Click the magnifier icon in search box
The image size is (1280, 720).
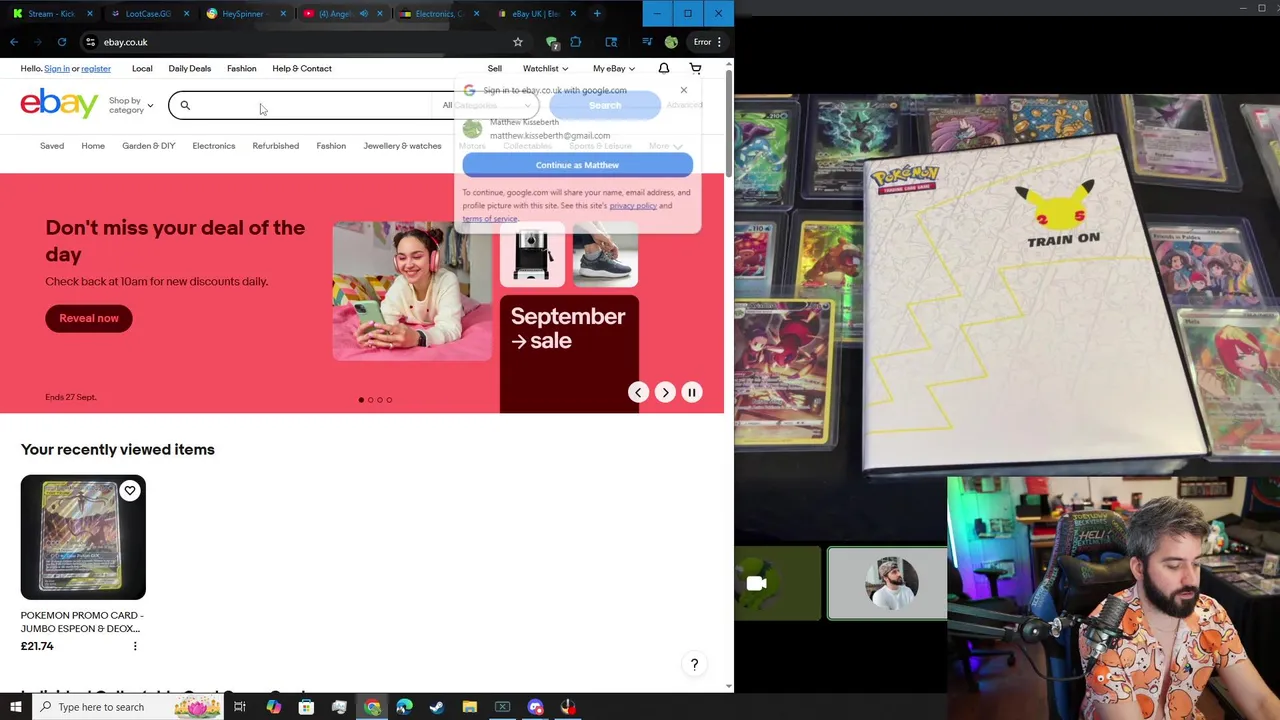(185, 105)
